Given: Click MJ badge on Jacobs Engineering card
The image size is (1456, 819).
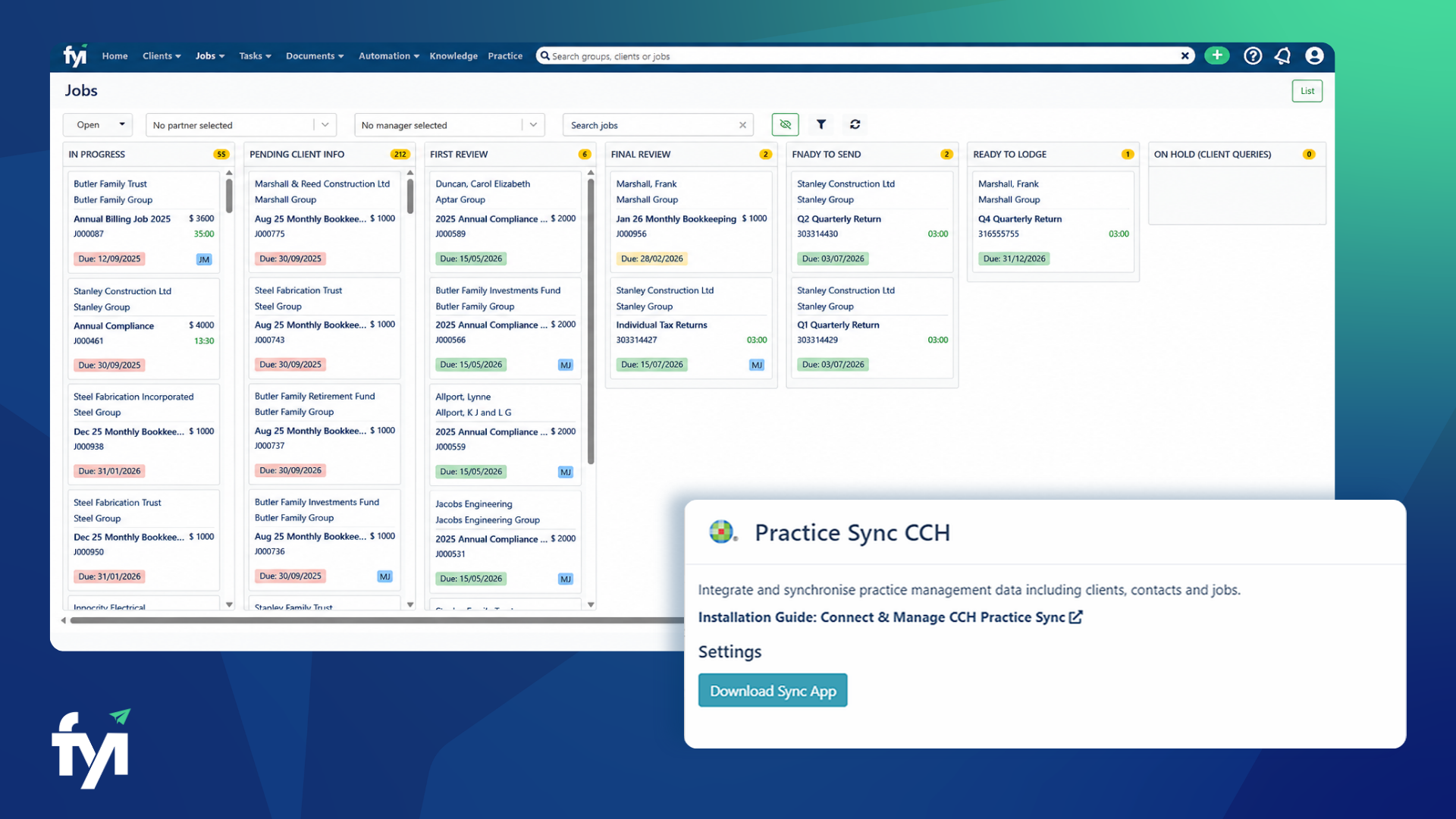Looking at the screenshot, I should tap(565, 579).
